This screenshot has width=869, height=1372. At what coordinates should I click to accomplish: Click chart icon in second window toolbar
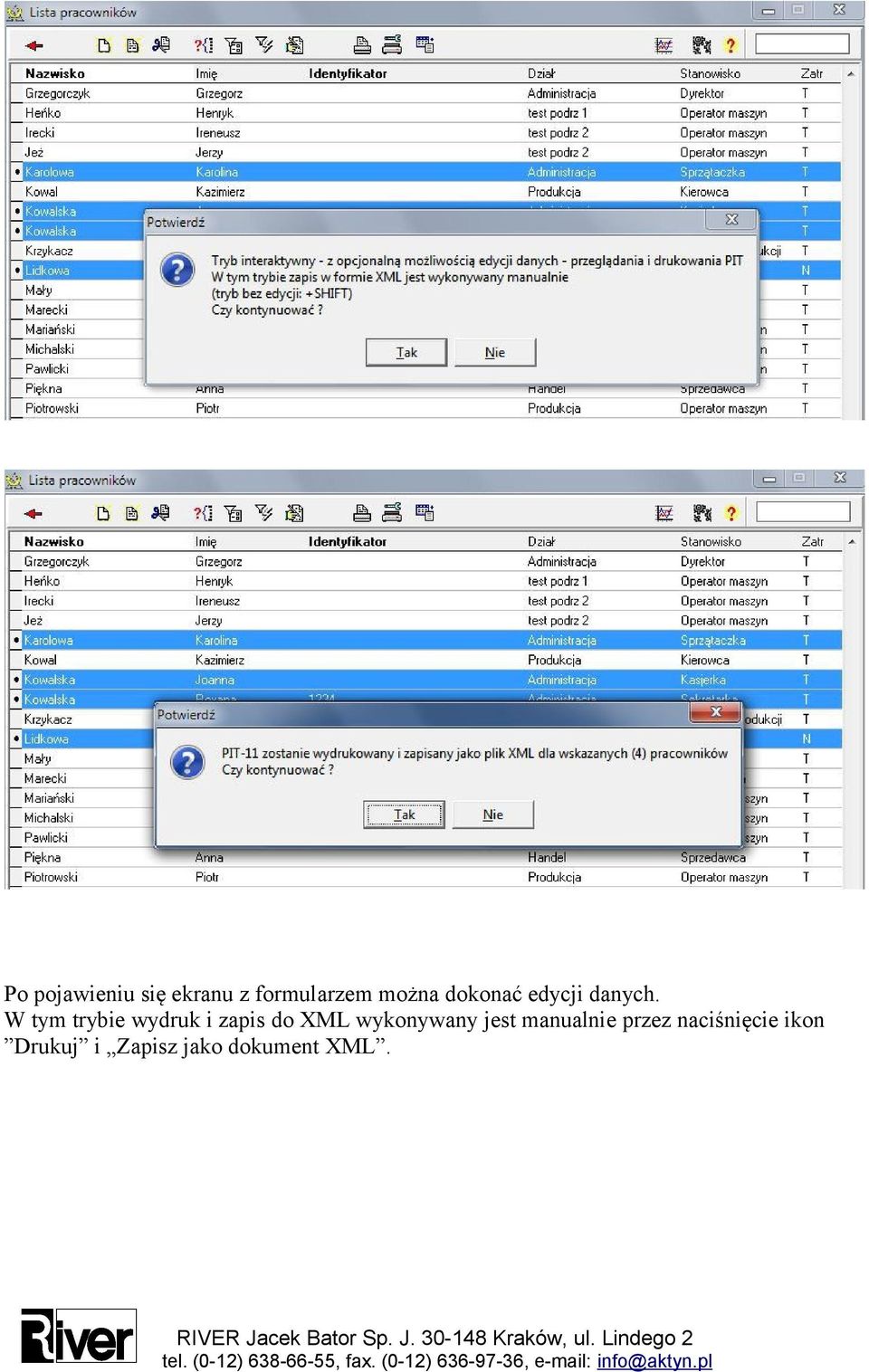point(664,513)
